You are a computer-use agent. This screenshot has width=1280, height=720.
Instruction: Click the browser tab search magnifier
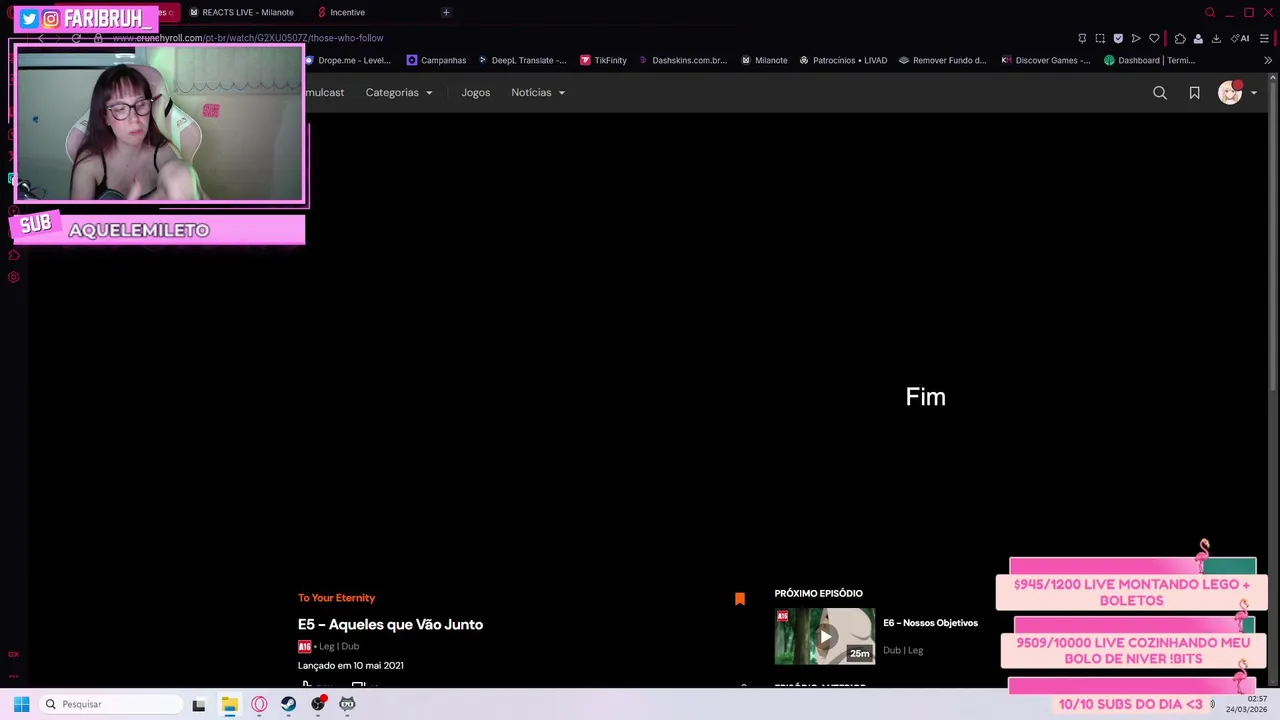1210,12
